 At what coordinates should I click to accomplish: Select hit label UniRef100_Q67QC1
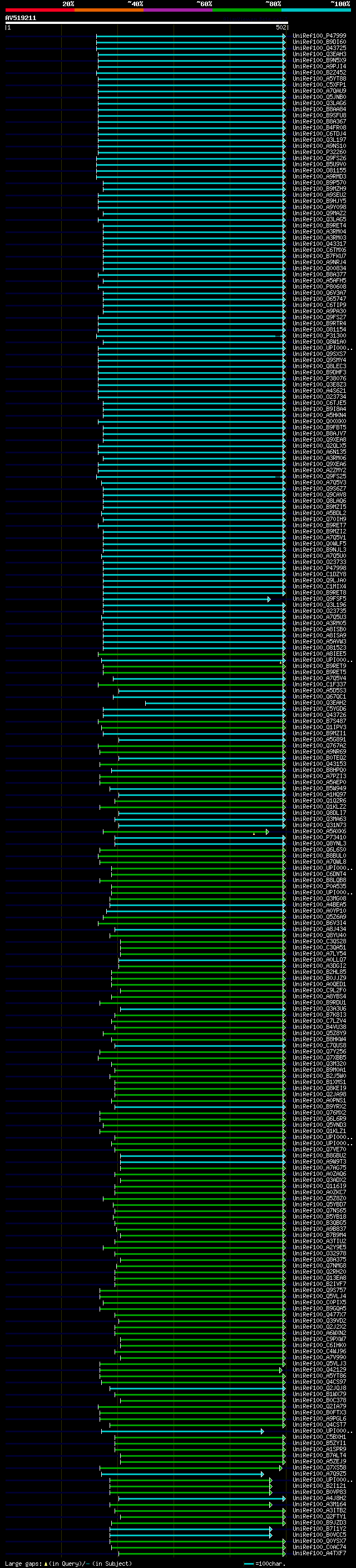319,697
